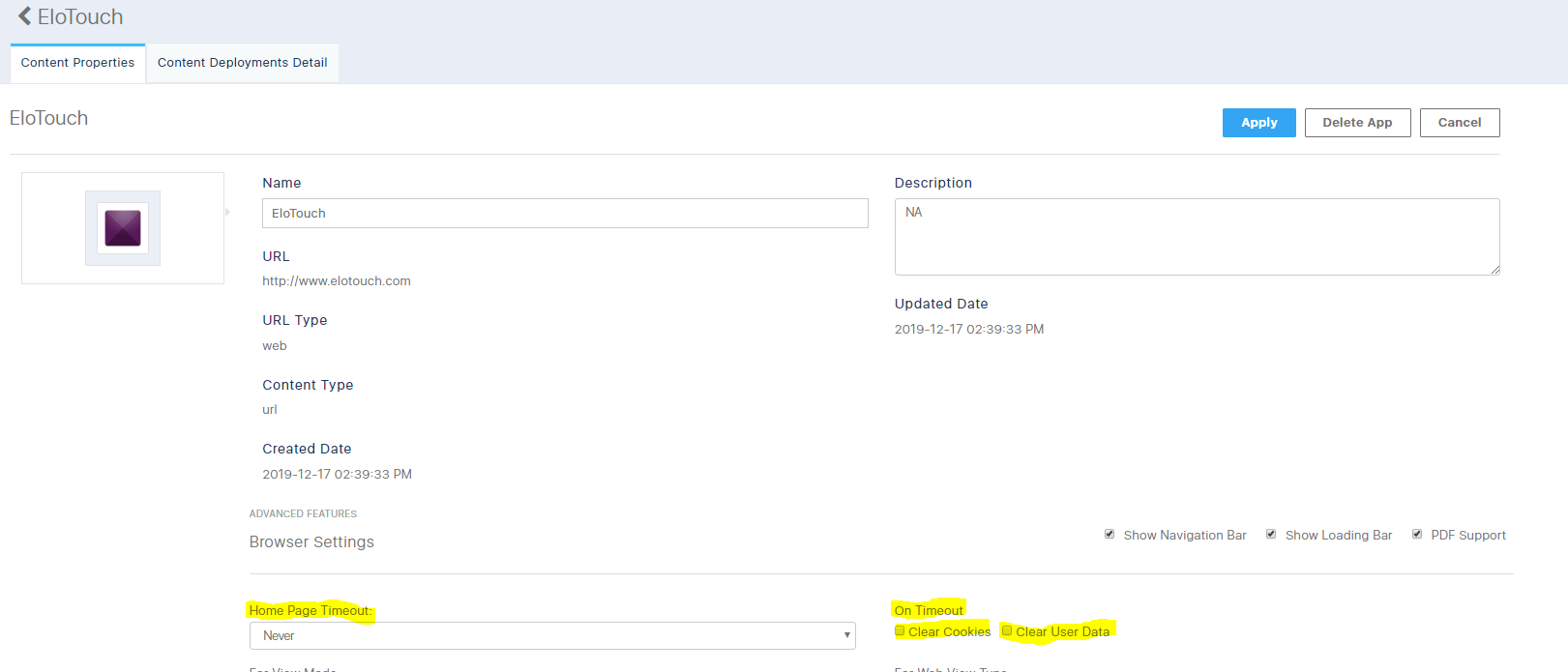
Task: Click the URL Type value 'web'
Action: (275, 346)
